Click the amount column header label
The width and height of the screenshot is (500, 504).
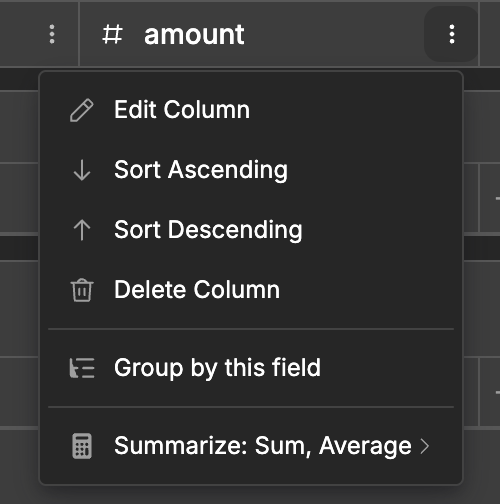click(194, 34)
